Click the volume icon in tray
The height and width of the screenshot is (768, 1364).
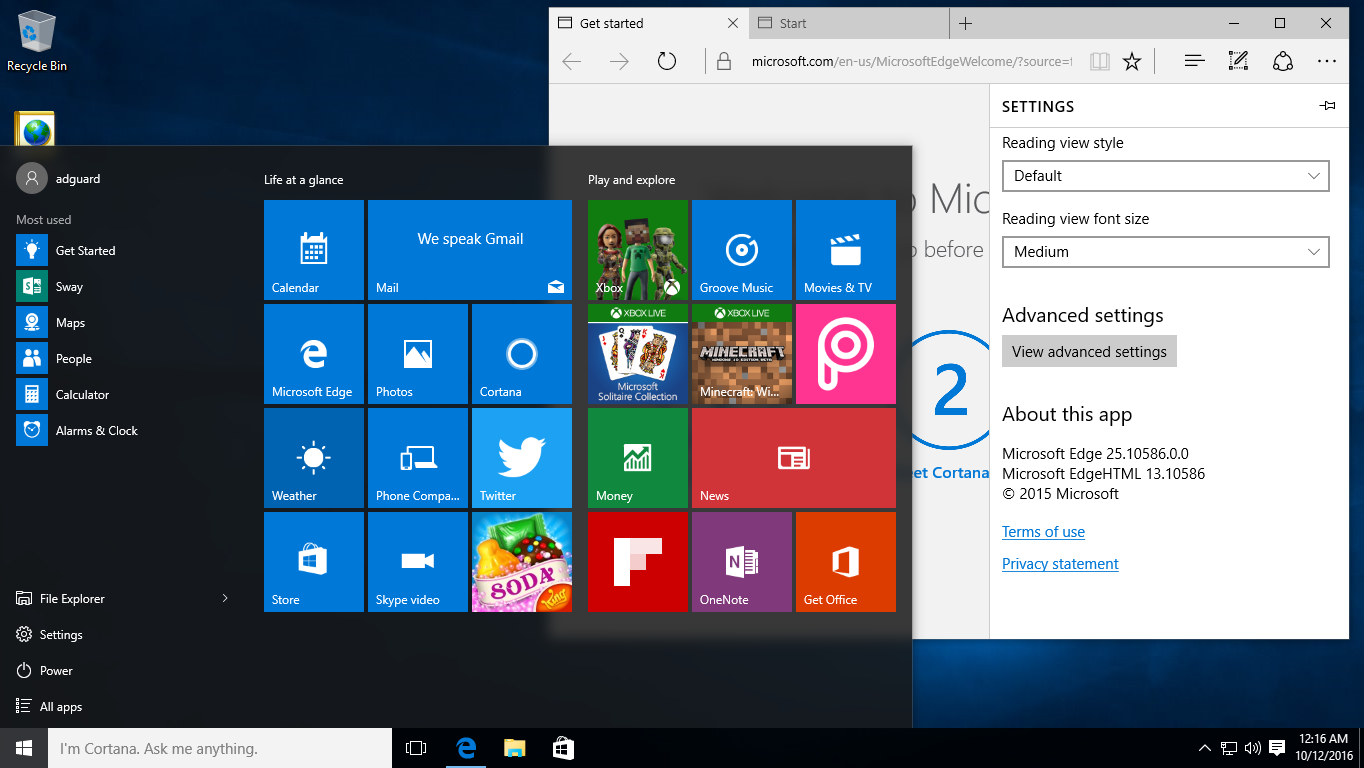click(1253, 748)
